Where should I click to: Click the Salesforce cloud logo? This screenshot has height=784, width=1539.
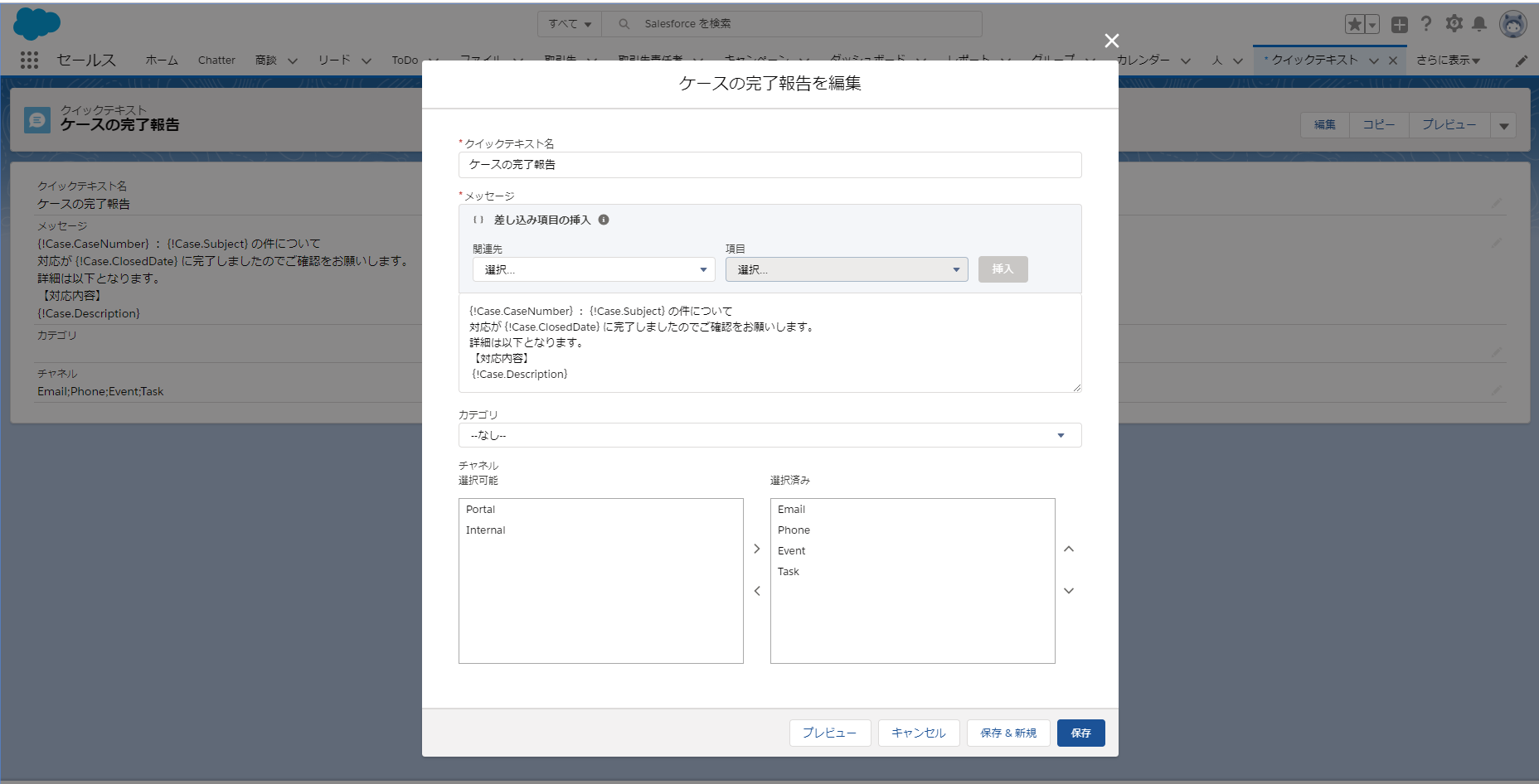click(x=37, y=23)
